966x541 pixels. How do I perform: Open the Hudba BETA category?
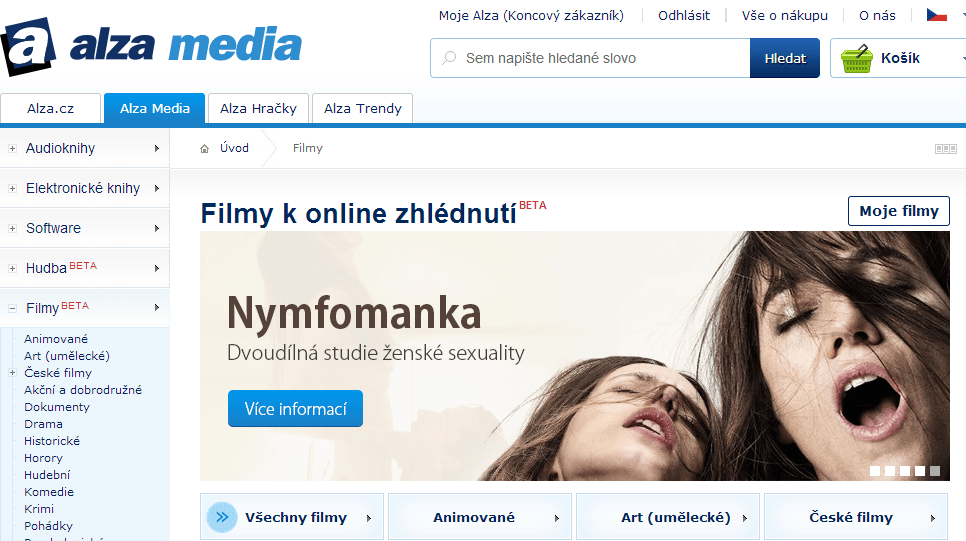[x=61, y=267]
